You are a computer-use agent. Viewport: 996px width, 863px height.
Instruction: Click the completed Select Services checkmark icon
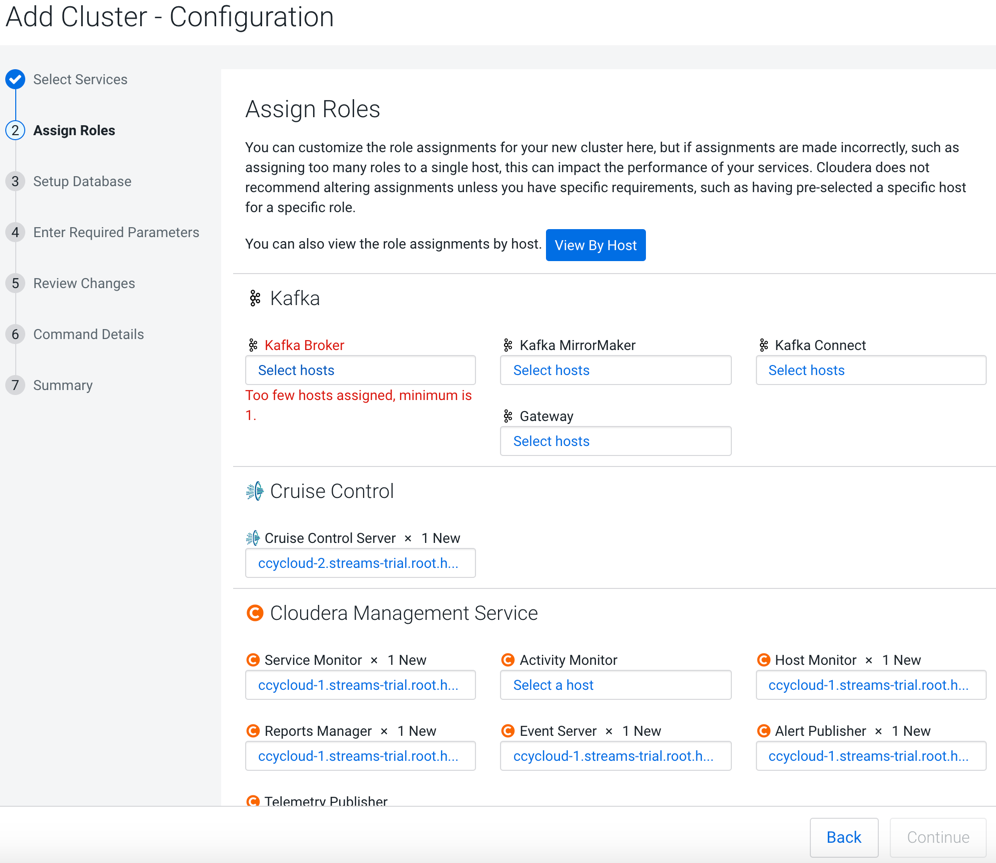coord(15,80)
